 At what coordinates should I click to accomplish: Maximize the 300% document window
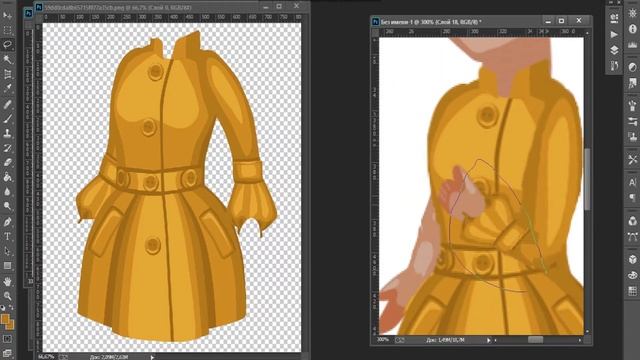click(x=562, y=21)
